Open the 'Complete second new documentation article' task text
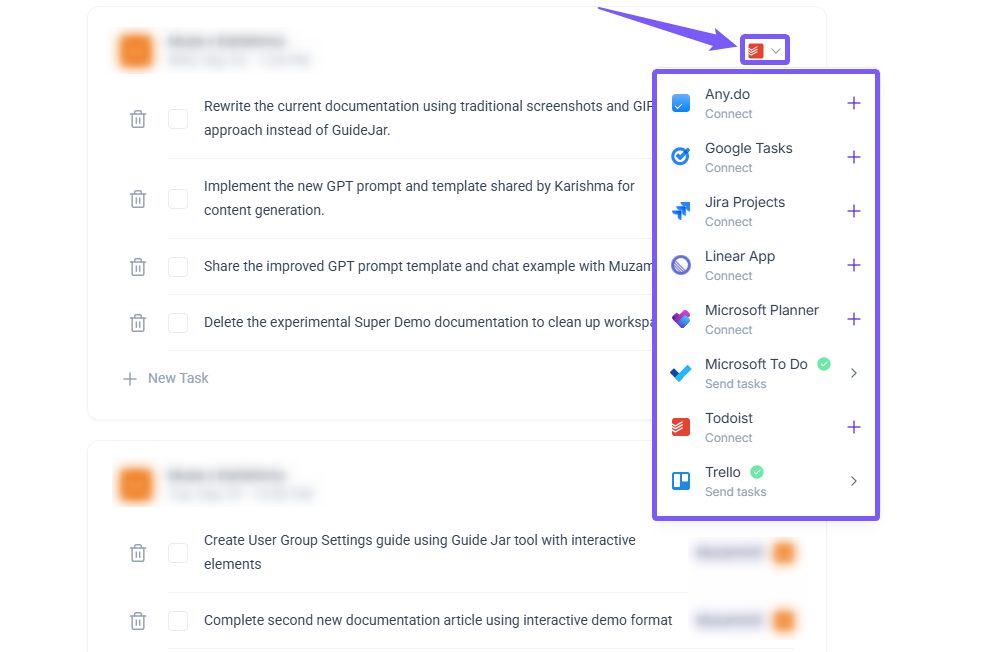 click(438, 621)
